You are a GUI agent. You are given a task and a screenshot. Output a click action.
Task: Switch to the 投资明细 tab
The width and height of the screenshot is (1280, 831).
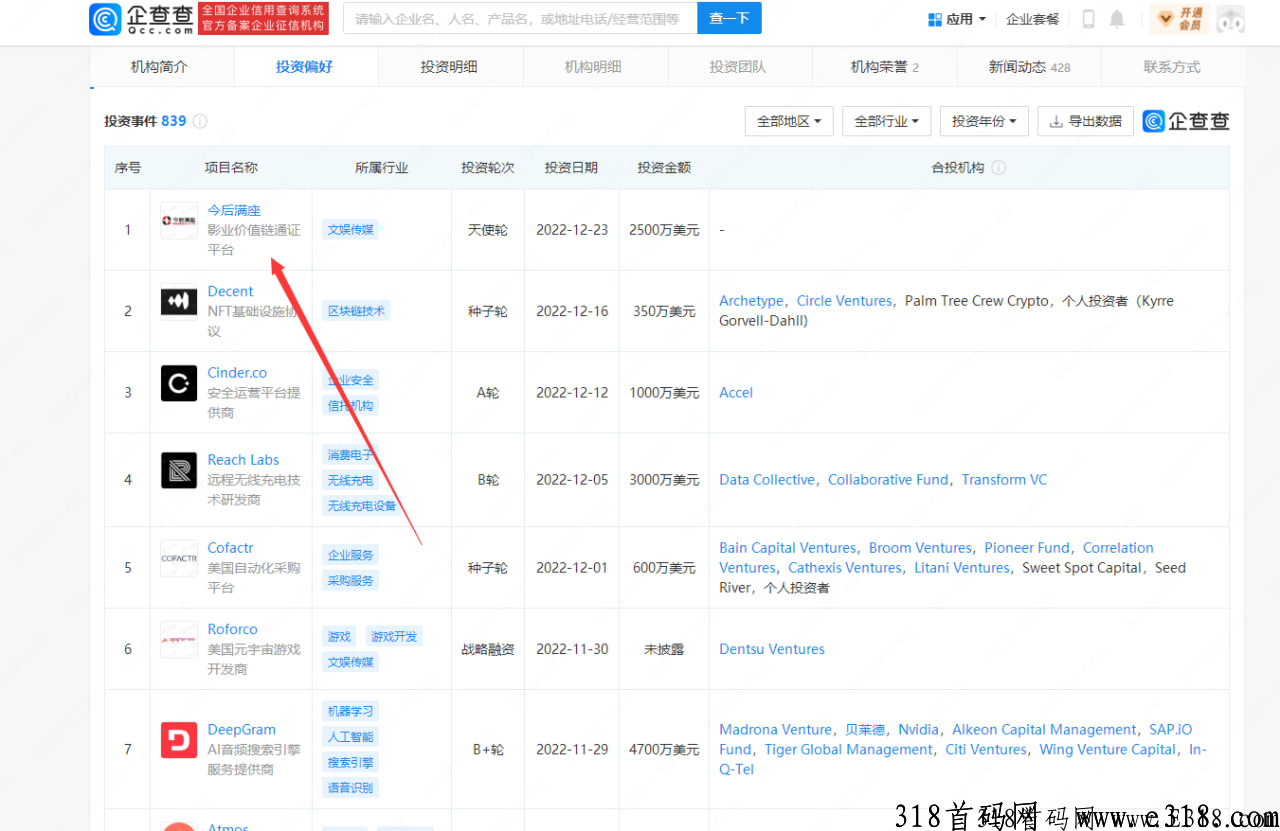point(449,67)
